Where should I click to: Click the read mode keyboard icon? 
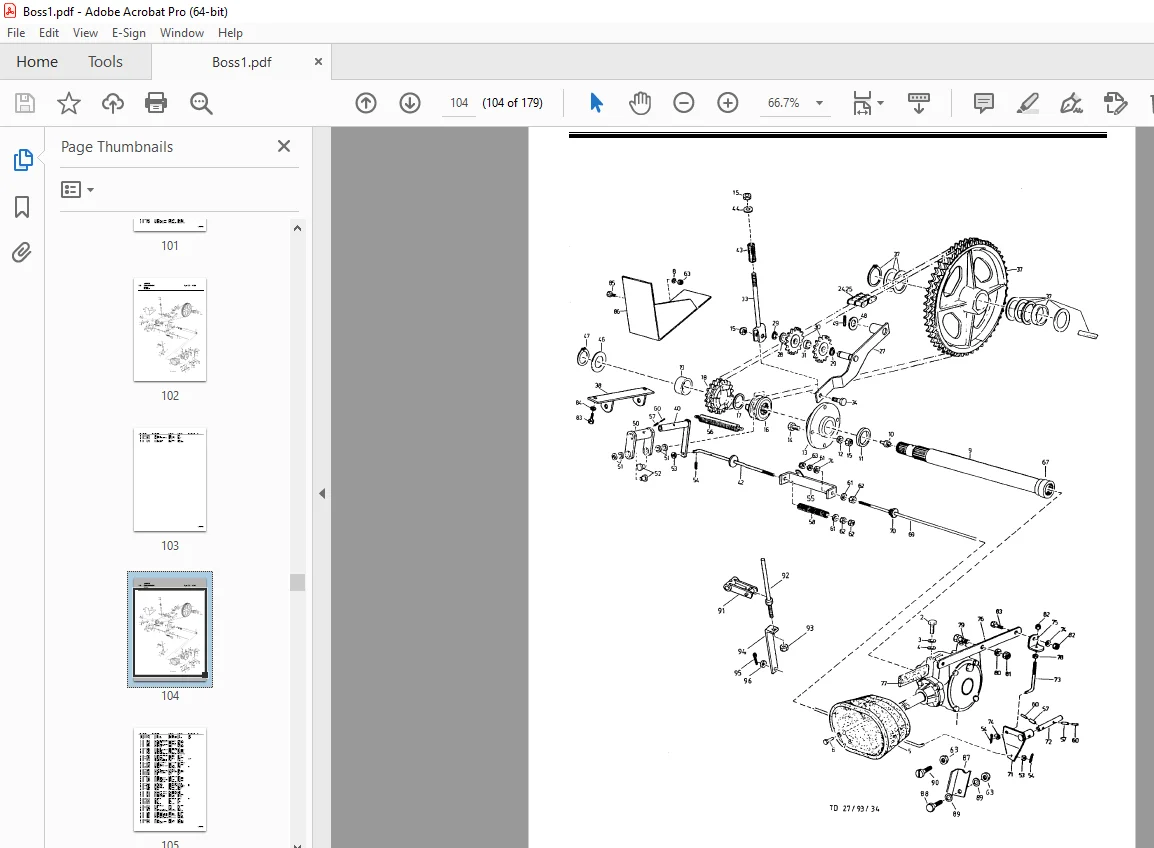pyautogui.click(x=918, y=103)
